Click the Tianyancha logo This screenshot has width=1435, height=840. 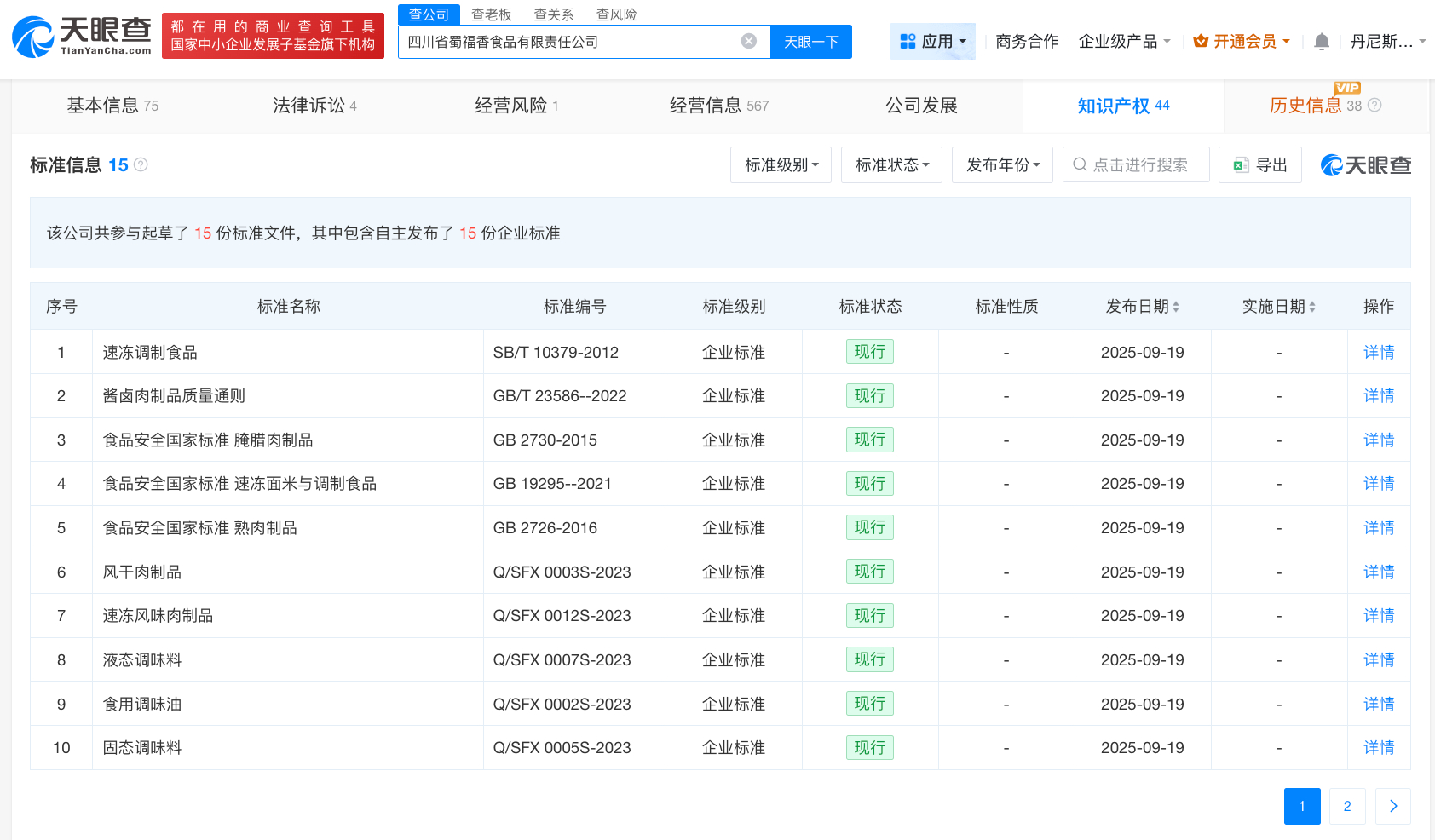[81, 34]
